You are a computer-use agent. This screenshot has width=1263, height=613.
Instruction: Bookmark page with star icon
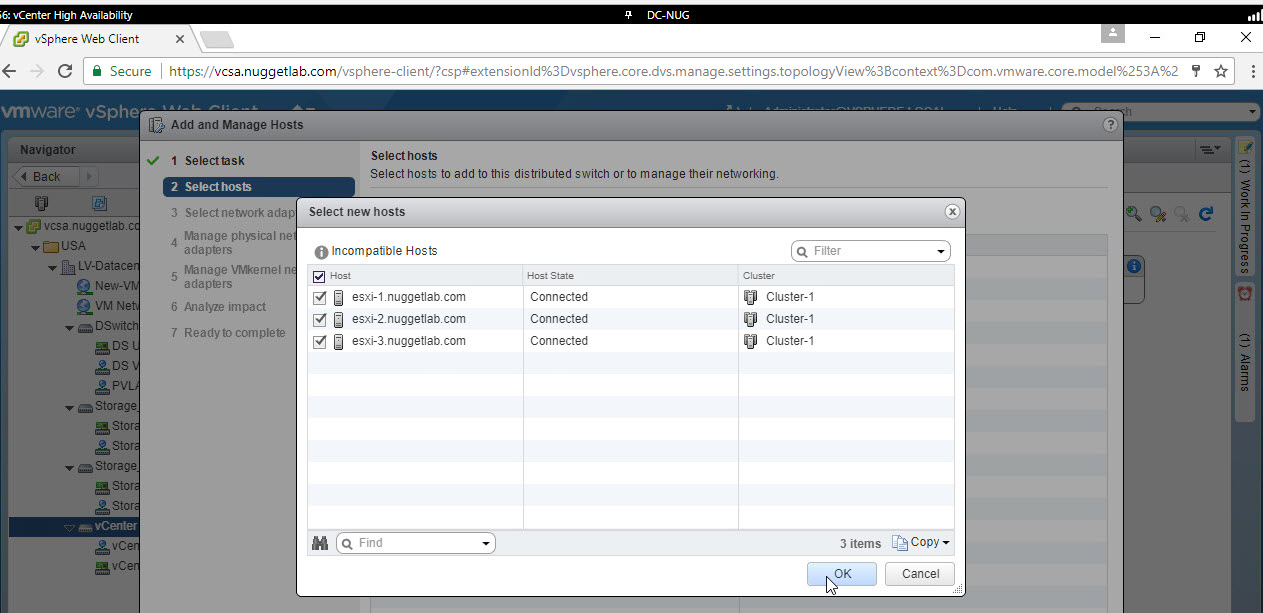(1221, 71)
